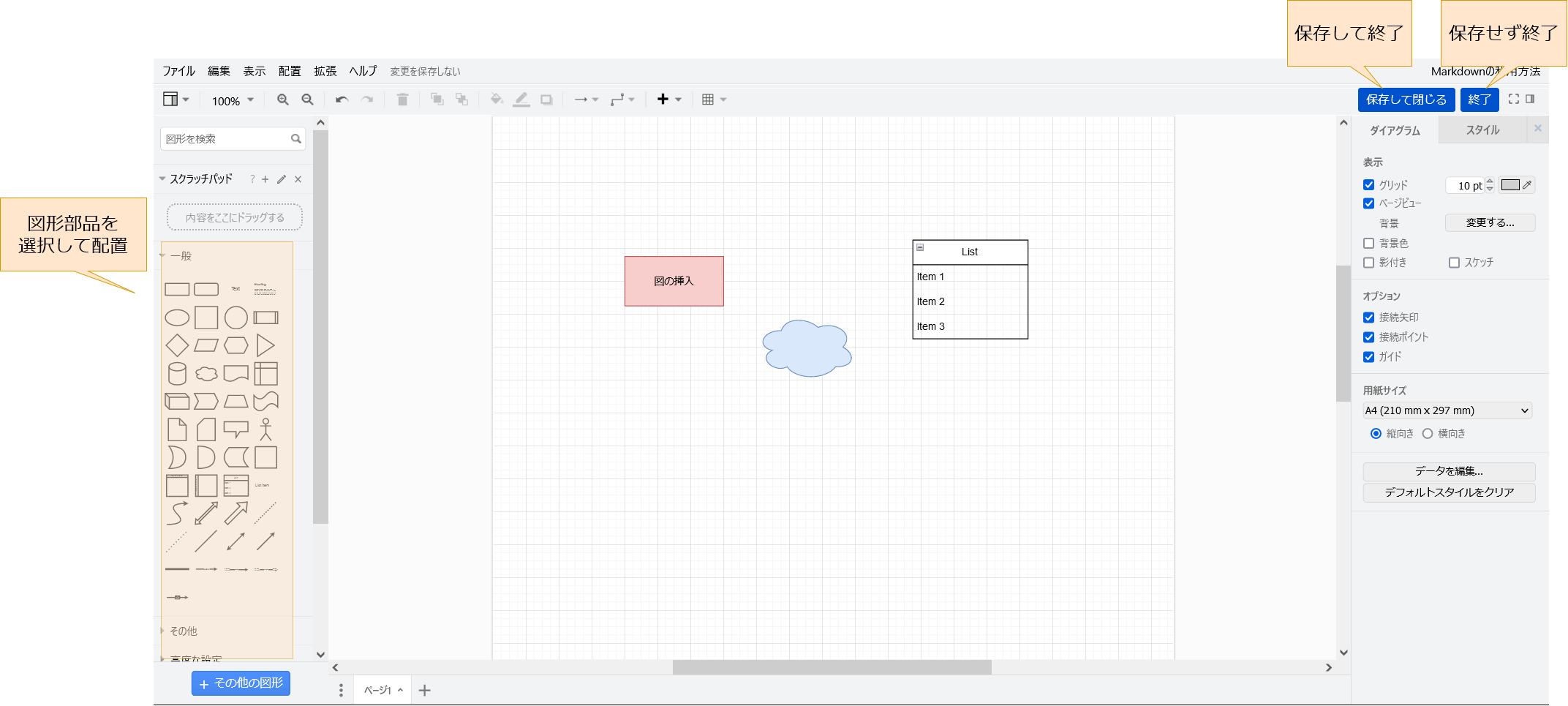
Task: Open the 配置 menu
Action: click(x=290, y=71)
